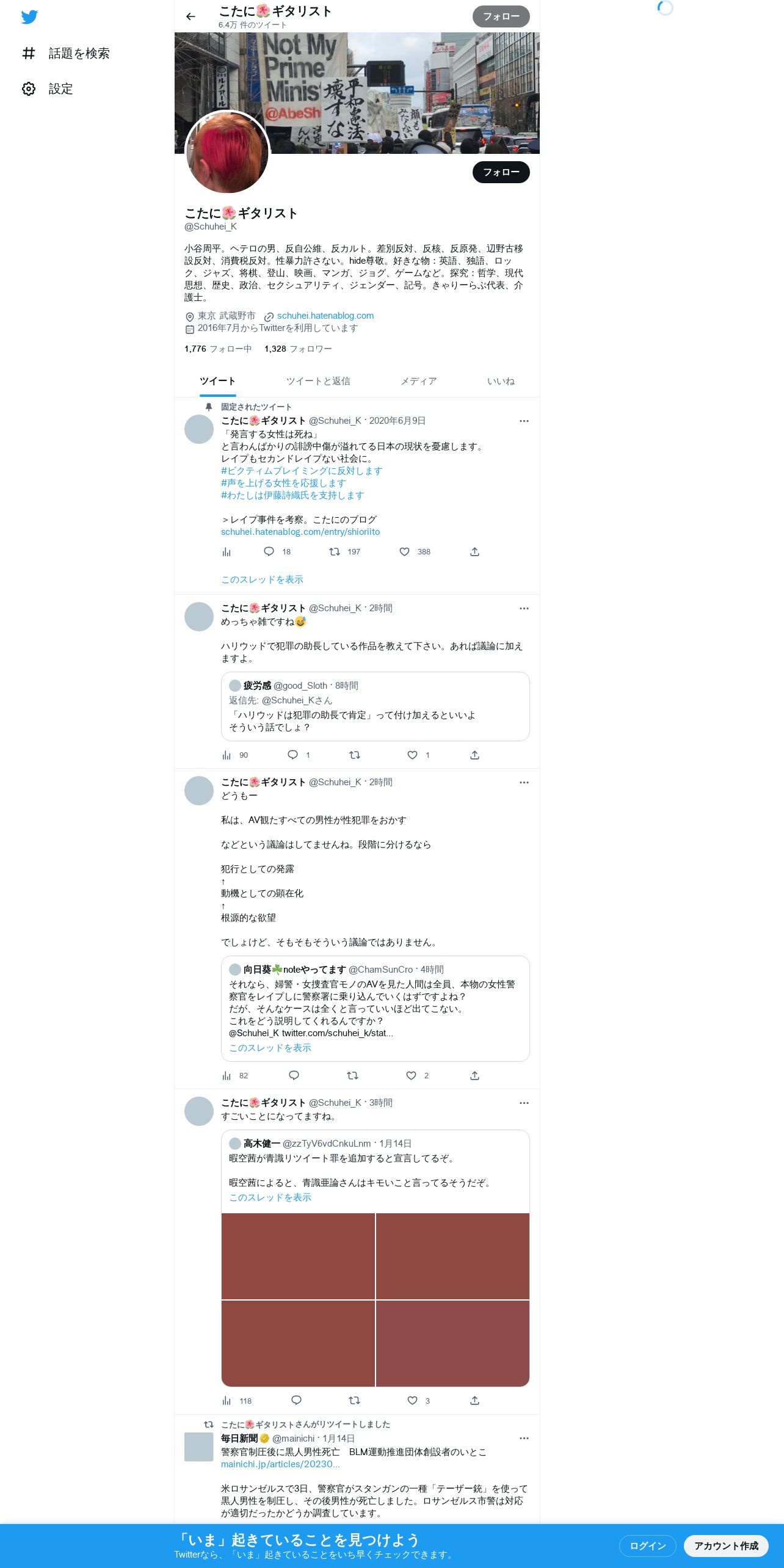Open the three-dot menu on the 毎日新聞 retweet
784x1568 pixels.
pyautogui.click(x=524, y=1439)
